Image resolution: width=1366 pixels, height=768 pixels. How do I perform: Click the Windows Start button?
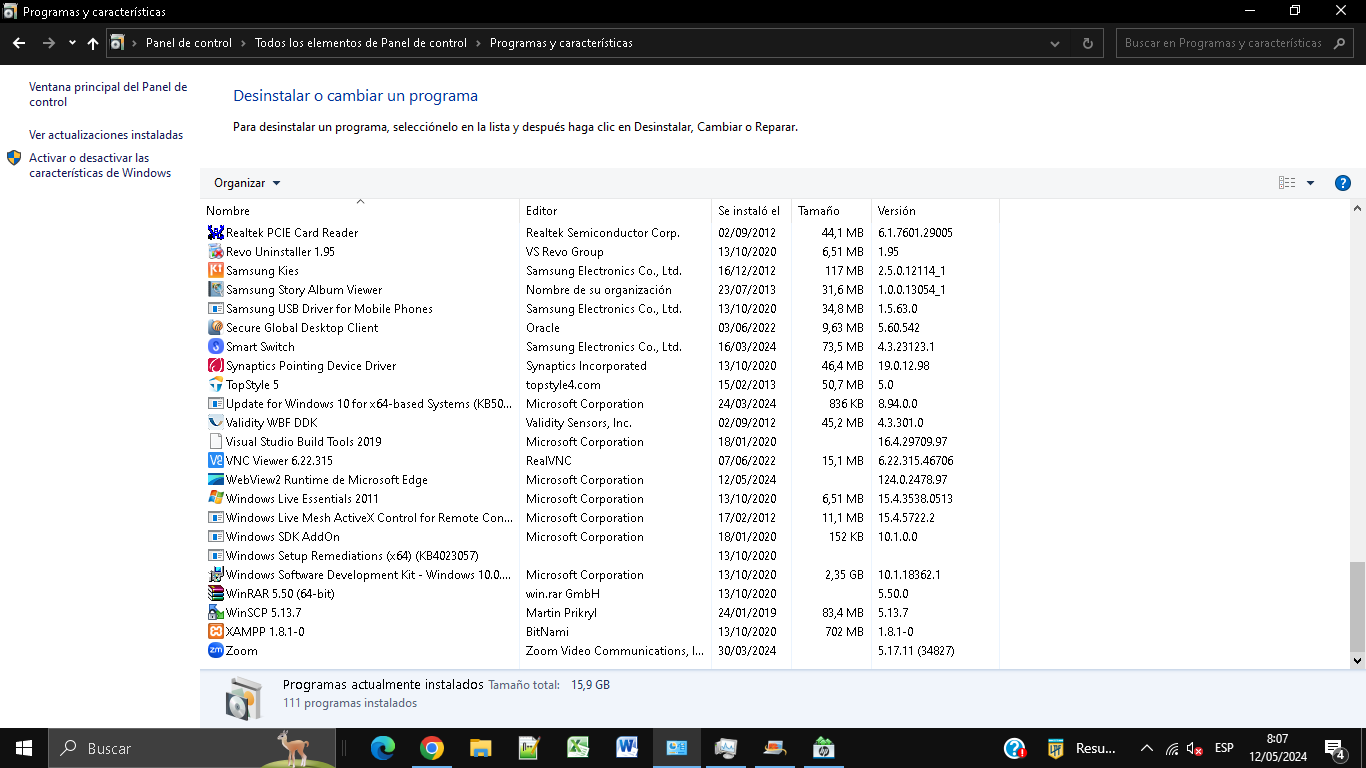(x=24, y=748)
